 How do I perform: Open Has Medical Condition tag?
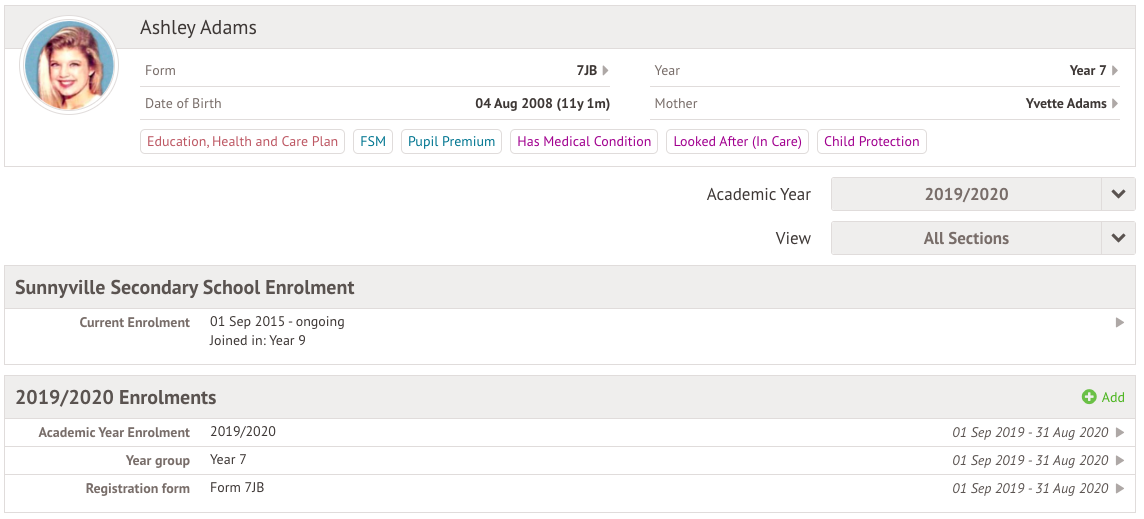pyautogui.click(x=584, y=142)
